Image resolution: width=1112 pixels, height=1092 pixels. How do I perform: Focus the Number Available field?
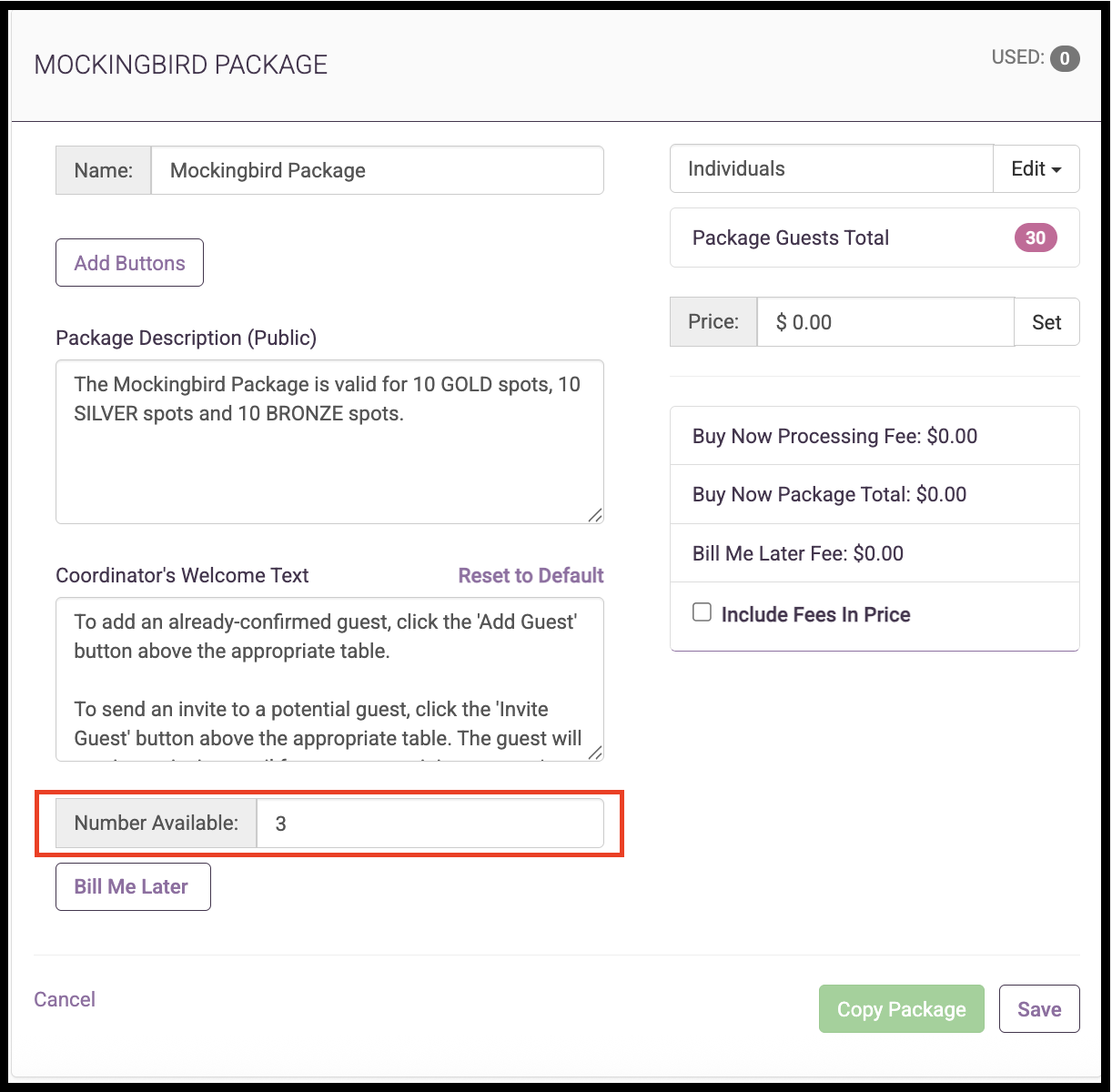430,824
